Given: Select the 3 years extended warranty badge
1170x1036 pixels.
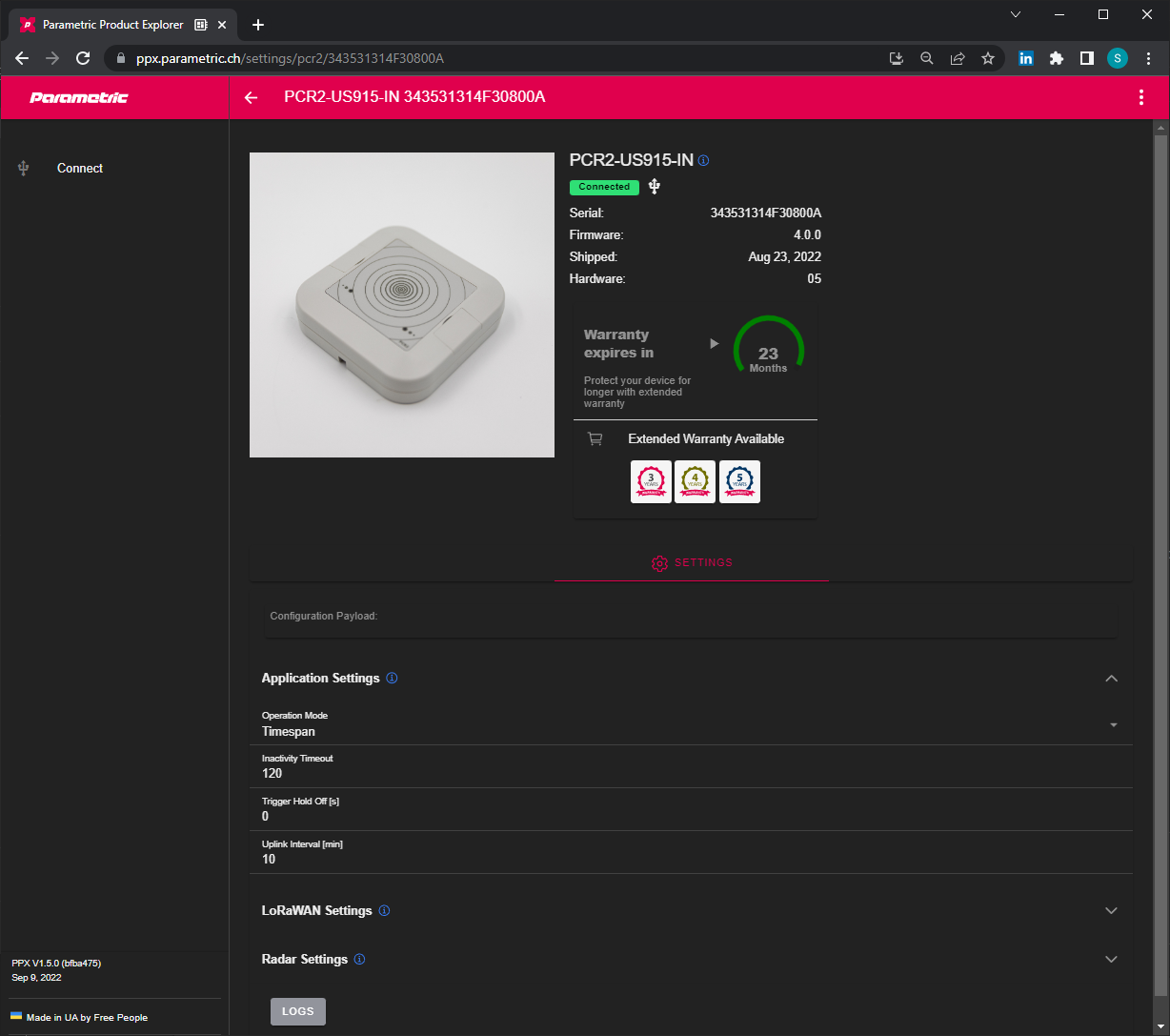Looking at the screenshot, I should pos(651,481).
